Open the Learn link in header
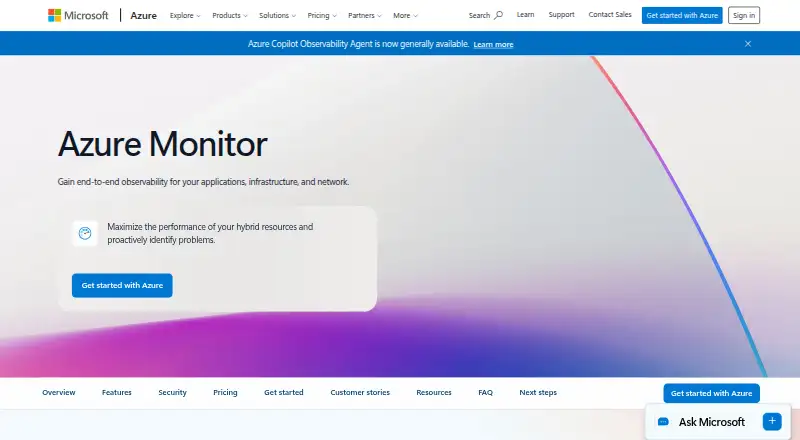The height and width of the screenshot is (440, 800). (x=526, y=15)
